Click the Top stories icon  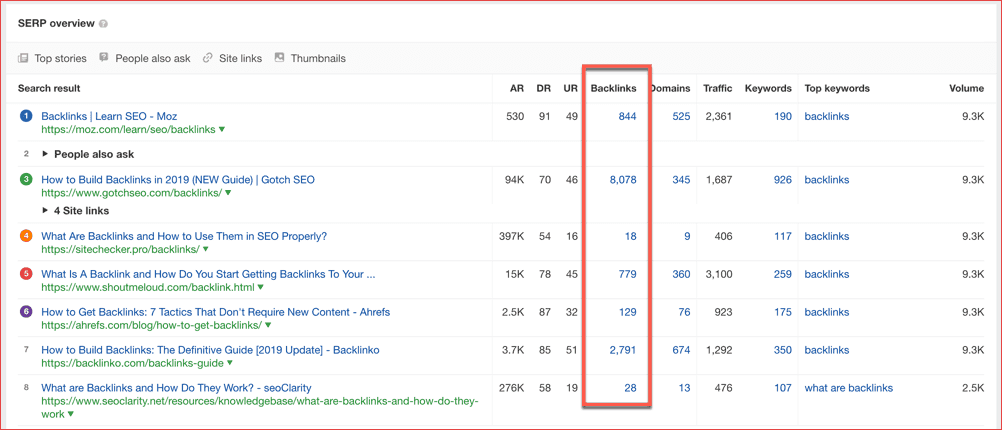click(x=23, y=58)
